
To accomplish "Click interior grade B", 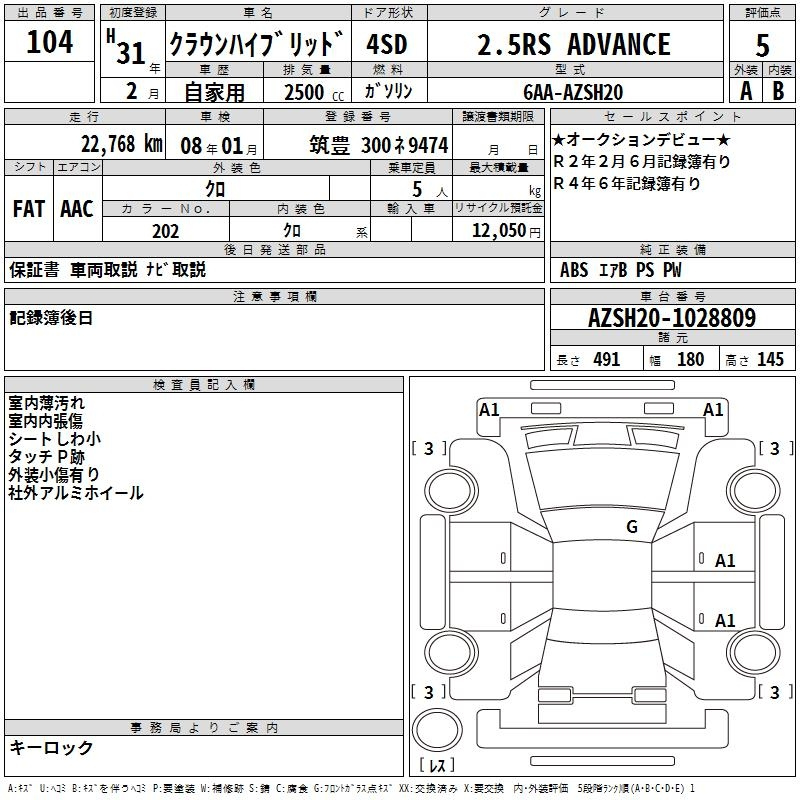I will (x=778, y=91).
